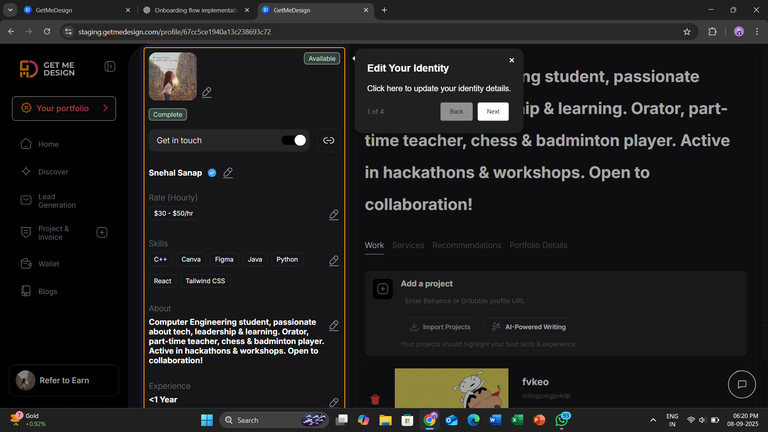
Task: Click the React skill tag
Action: pos(163,281)
